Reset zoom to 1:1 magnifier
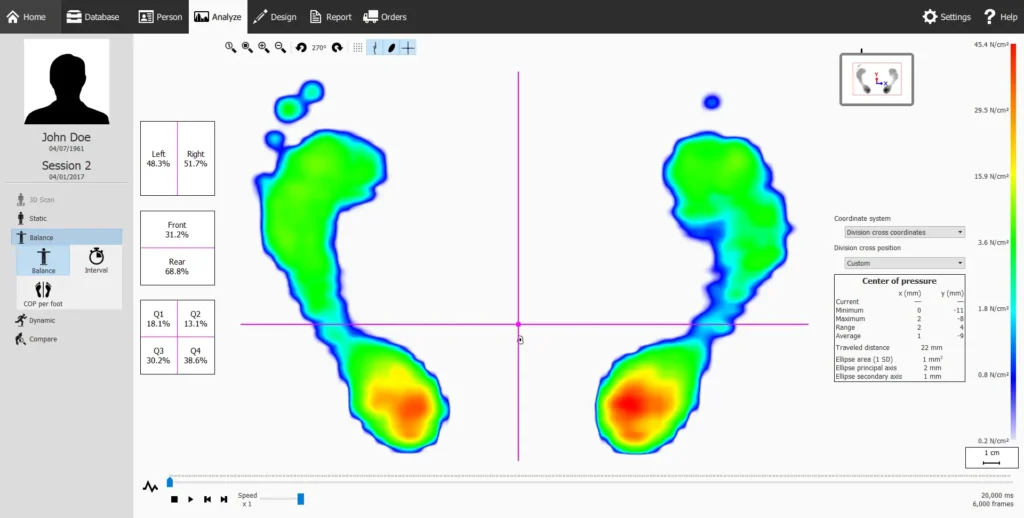This screenshot has height=518, width=1024. tap(230, 47)
